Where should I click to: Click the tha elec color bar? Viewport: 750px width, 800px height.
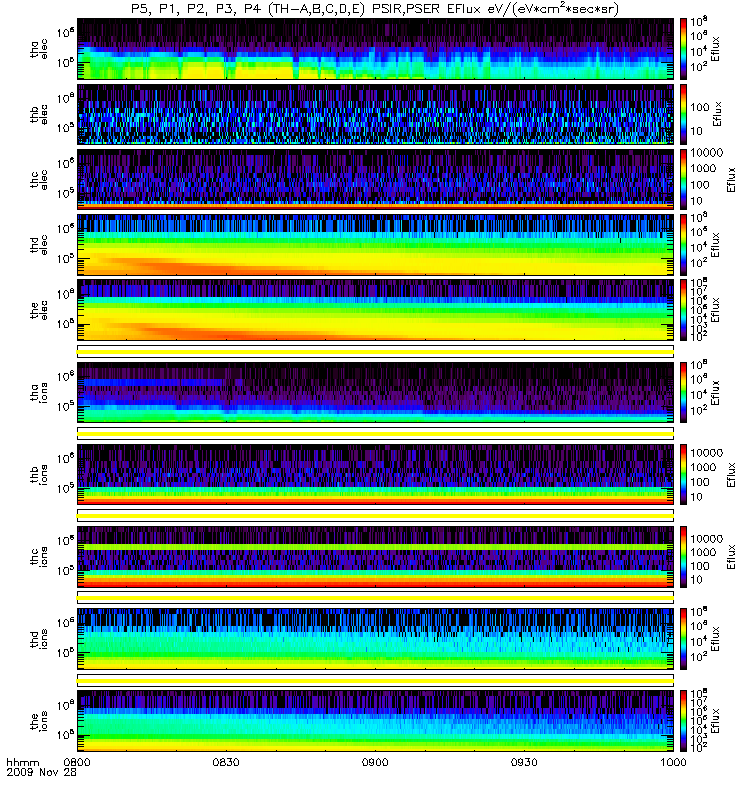[684, 49]
